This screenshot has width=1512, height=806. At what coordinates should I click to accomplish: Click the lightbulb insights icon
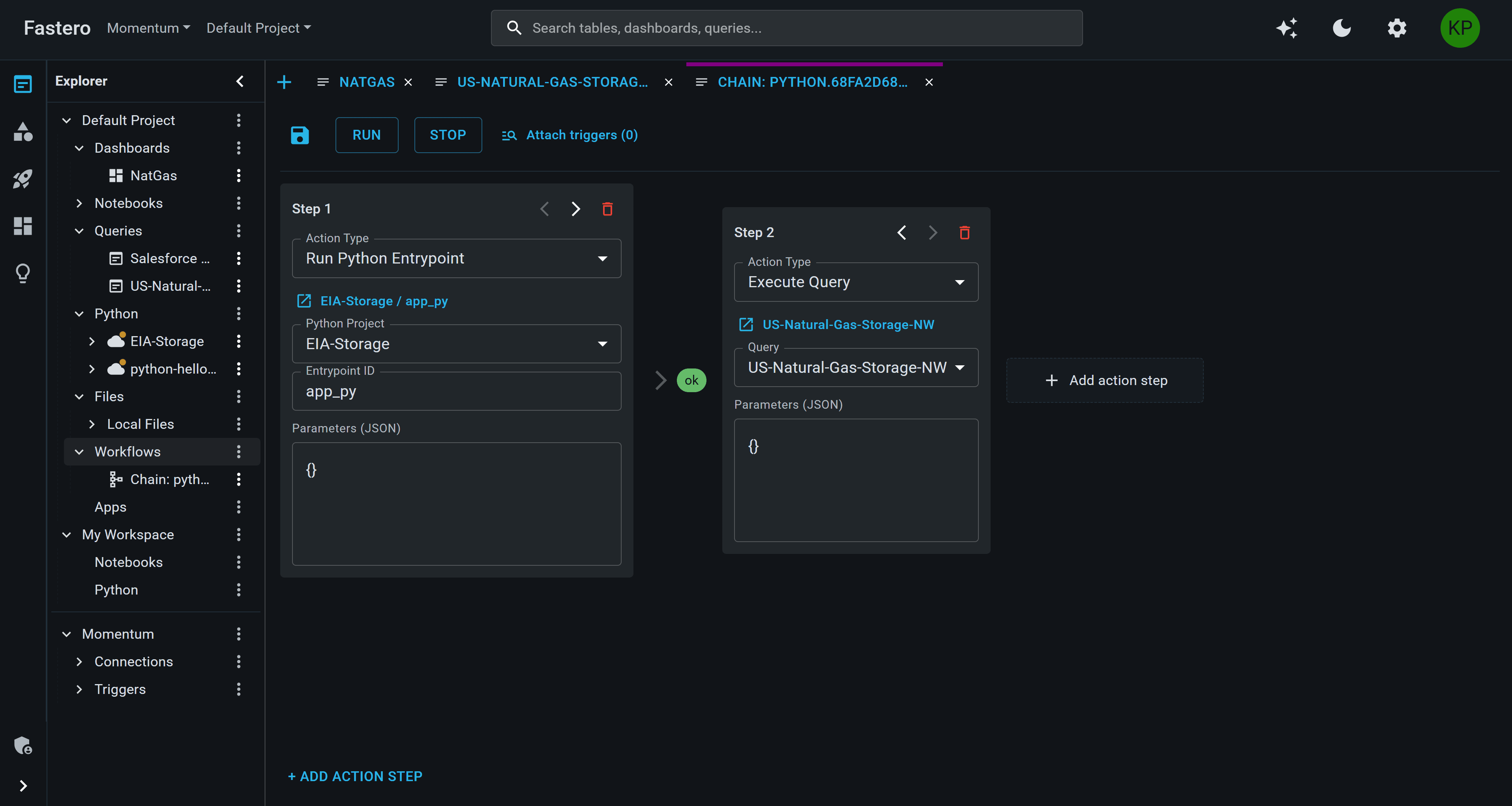pos(22,273)
